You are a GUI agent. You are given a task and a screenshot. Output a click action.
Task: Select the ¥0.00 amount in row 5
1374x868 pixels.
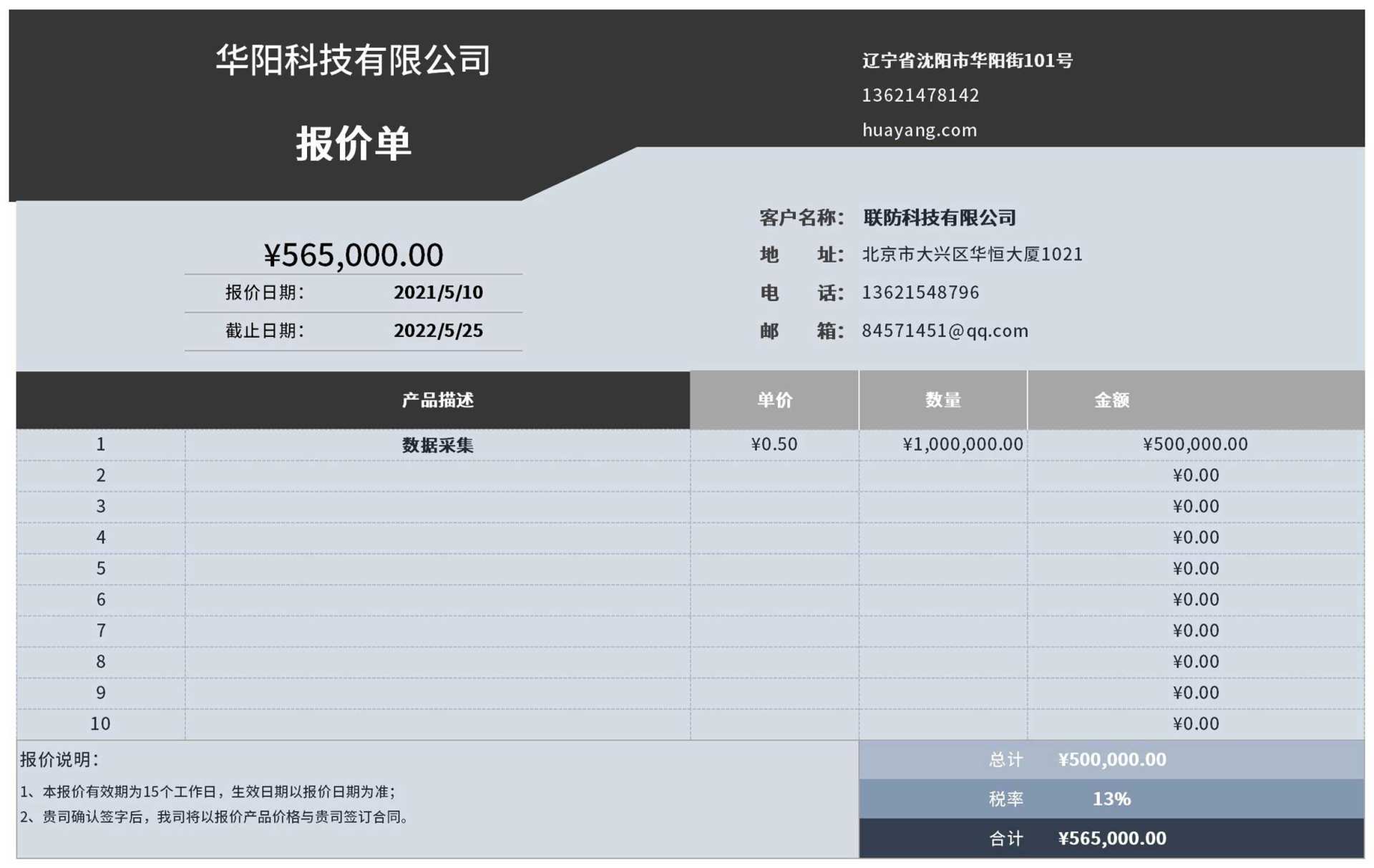point(1196,569)
